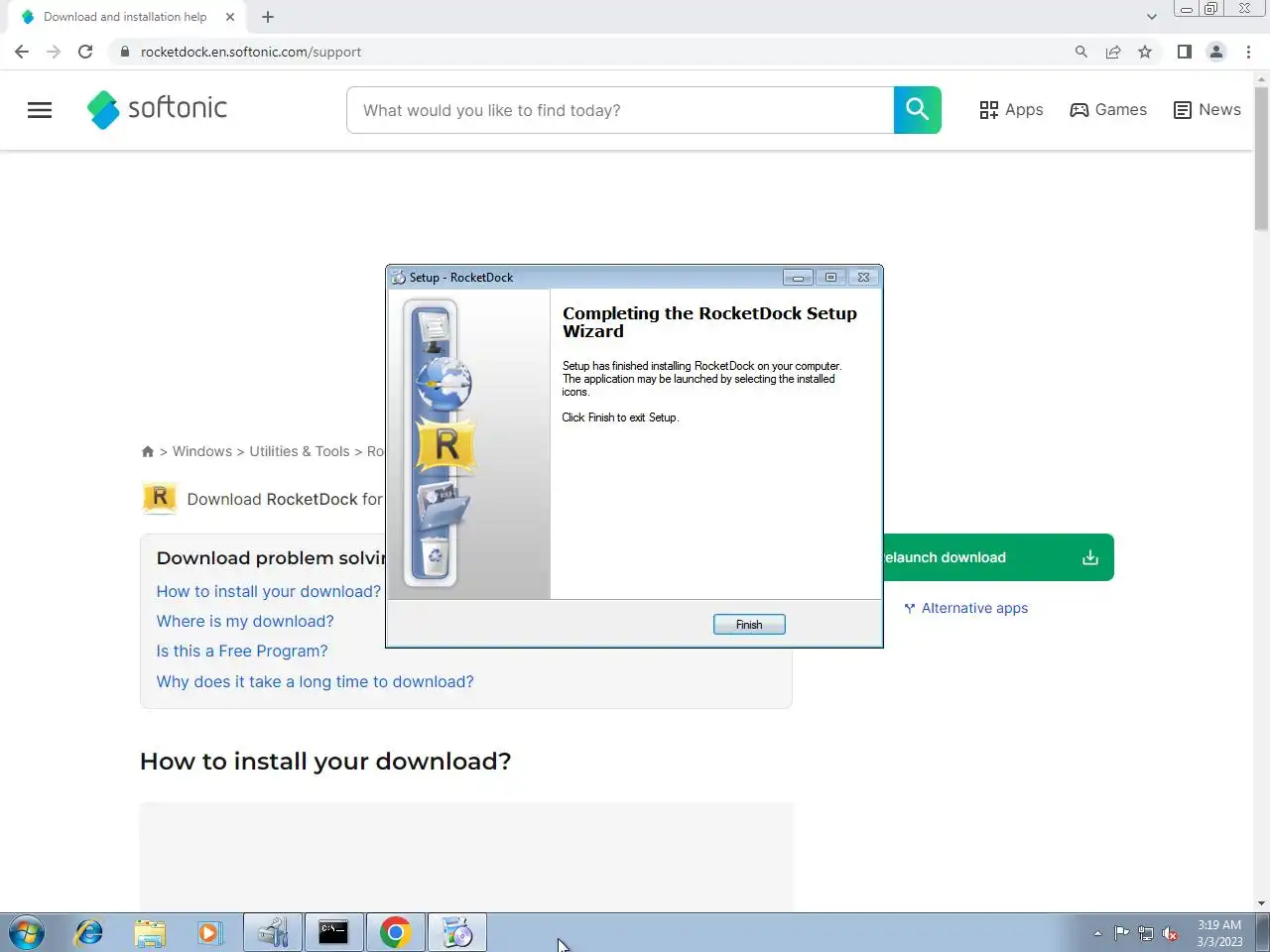Go back in Chrome
Screen dimensions: 1270x952
(x=22, y=52)
